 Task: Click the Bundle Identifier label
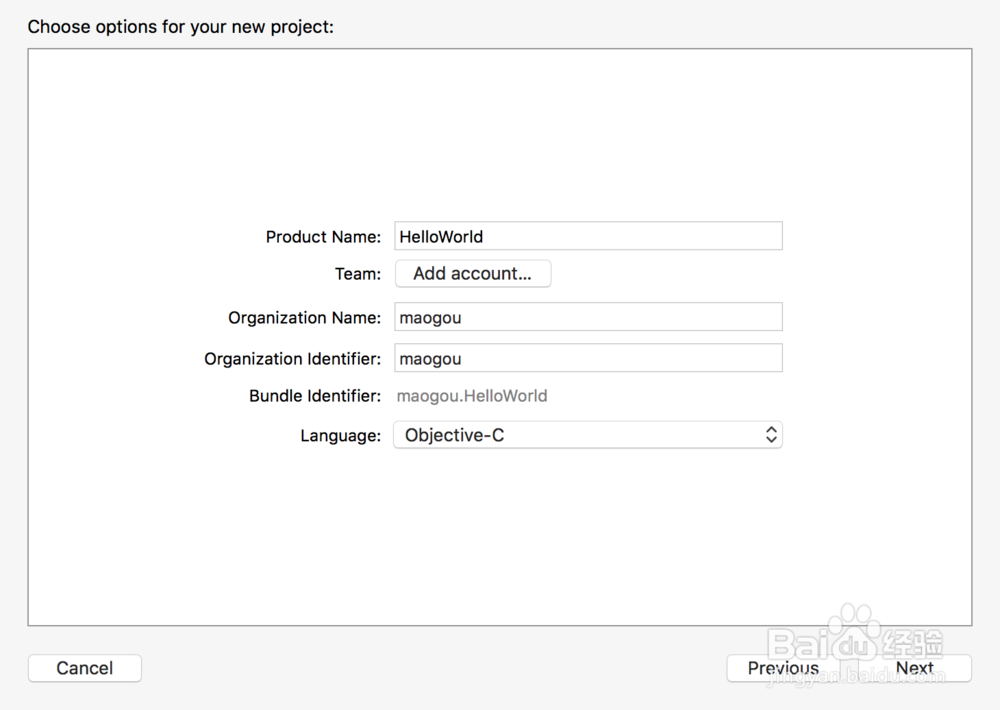(x=315, y=396)
